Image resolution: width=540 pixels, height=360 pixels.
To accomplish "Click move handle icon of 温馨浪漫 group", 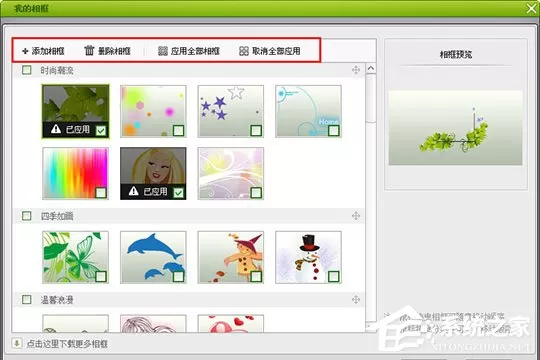I will [356, 299].
